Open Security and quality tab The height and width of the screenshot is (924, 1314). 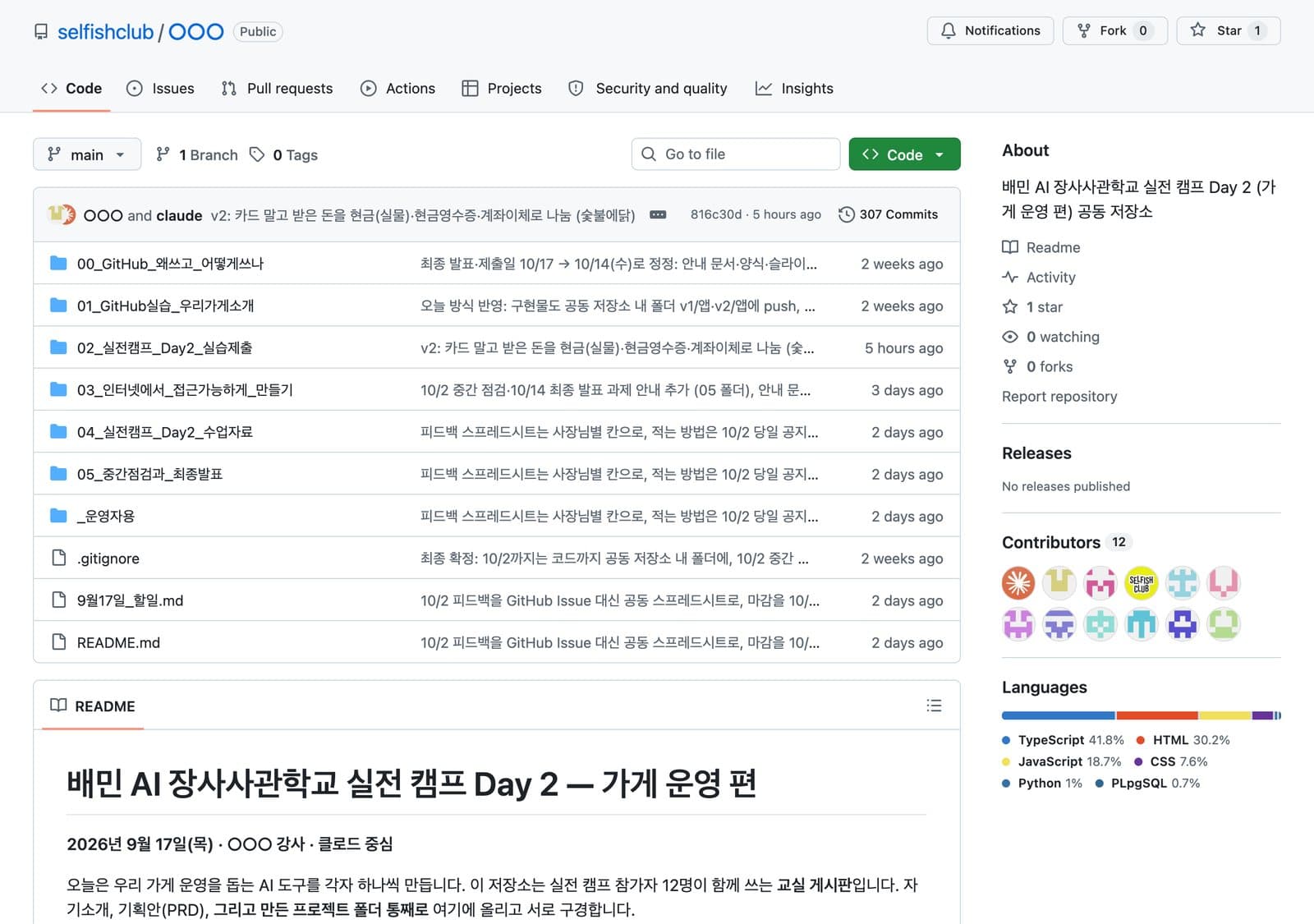[x=648, y=89]
